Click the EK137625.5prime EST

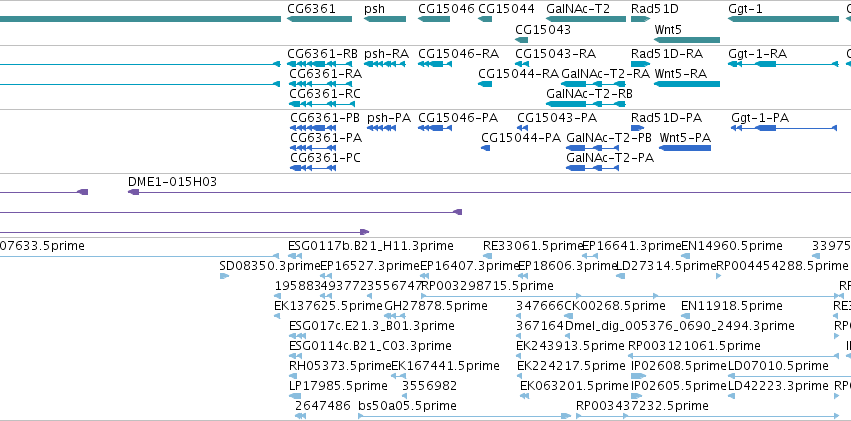pos(279,316)
